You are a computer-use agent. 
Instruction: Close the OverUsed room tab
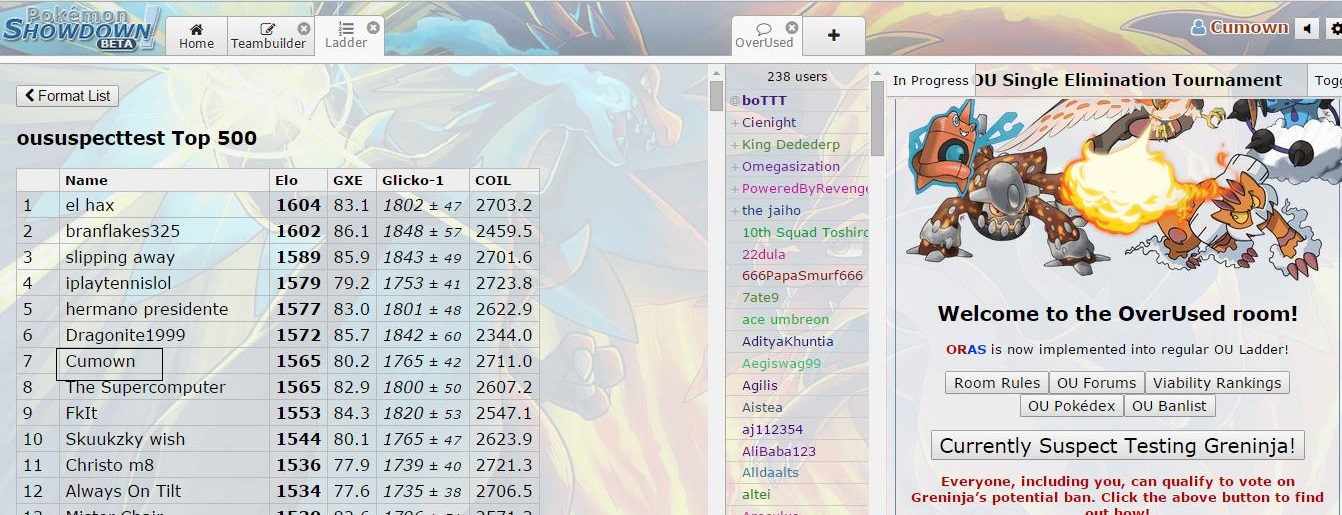pyautogui.click(x=792, y=28)
